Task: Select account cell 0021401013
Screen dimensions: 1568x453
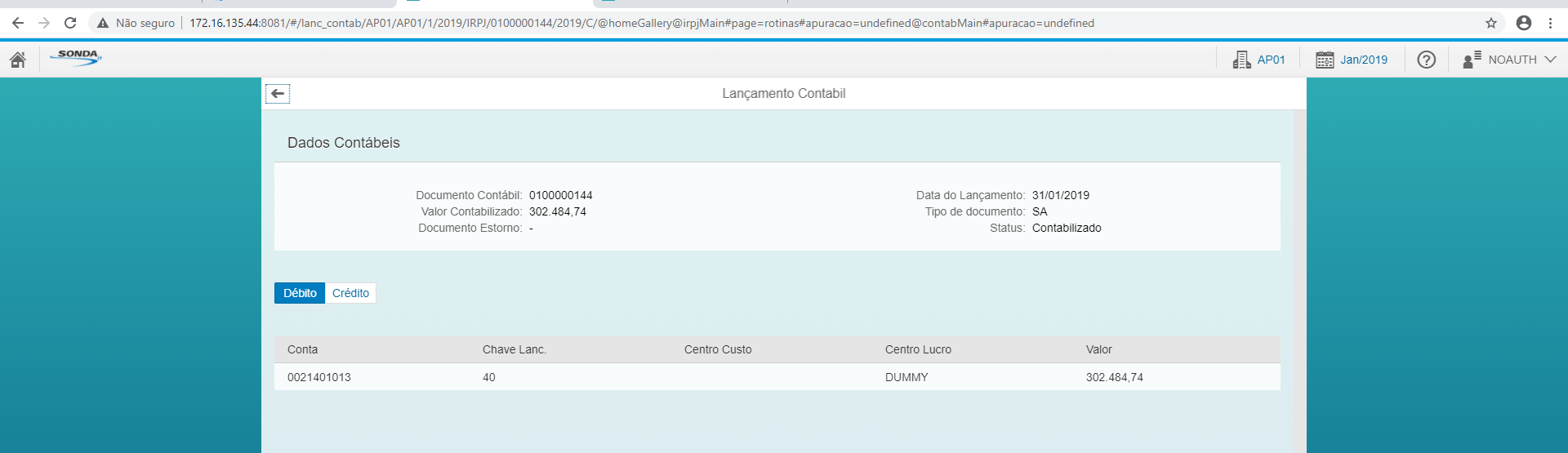Action: 319,377
